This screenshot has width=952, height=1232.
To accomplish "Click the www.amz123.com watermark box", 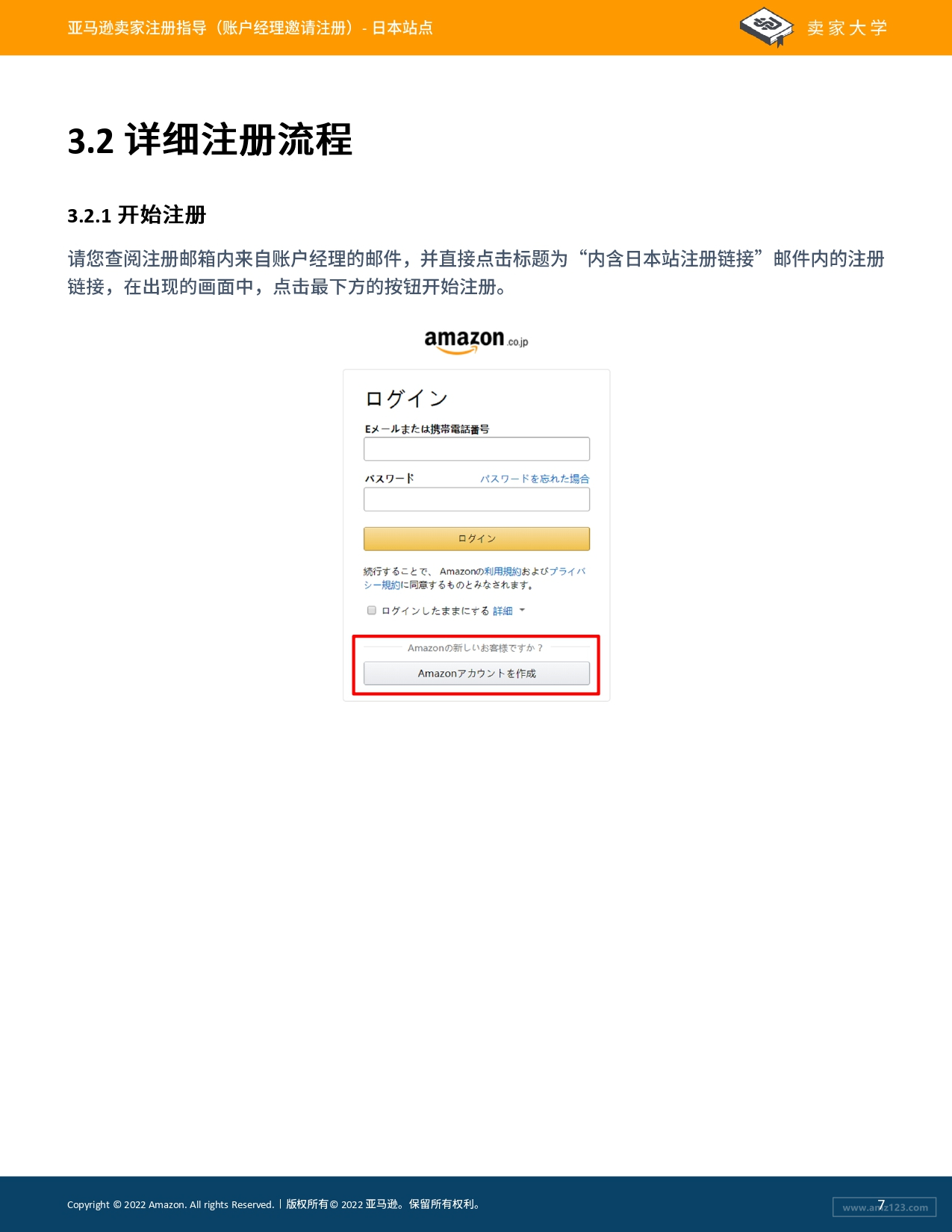I will tap(885, 1207).
